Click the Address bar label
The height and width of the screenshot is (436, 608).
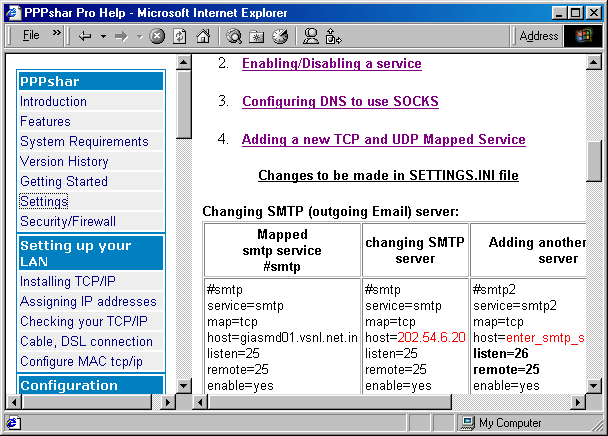(539, 36)
